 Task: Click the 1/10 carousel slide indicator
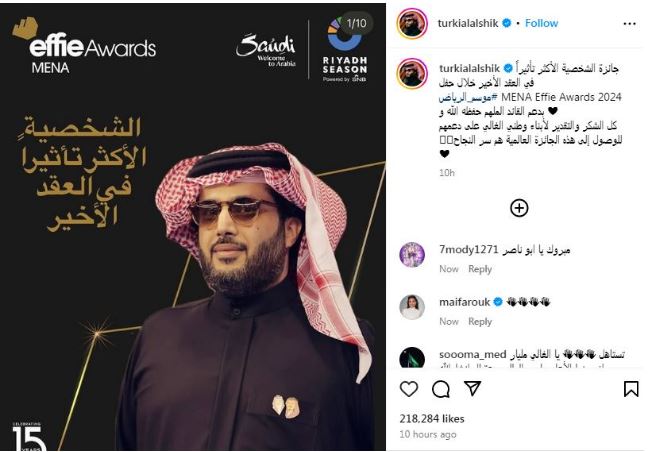(356, 23)
